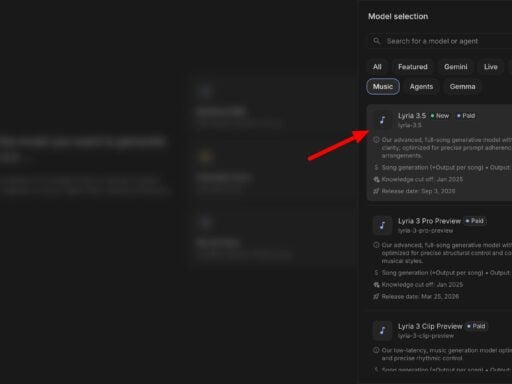Image resolution: width=512 pixels, height=384 pixels.
Task: Choose the Lyria 3.5 model title
Action: (412, 116)
